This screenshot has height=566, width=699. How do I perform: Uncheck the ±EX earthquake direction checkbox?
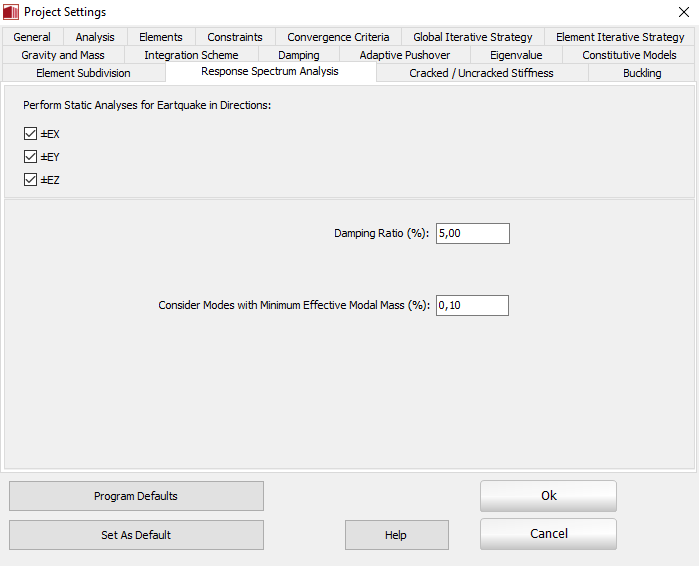coord(30,134)
